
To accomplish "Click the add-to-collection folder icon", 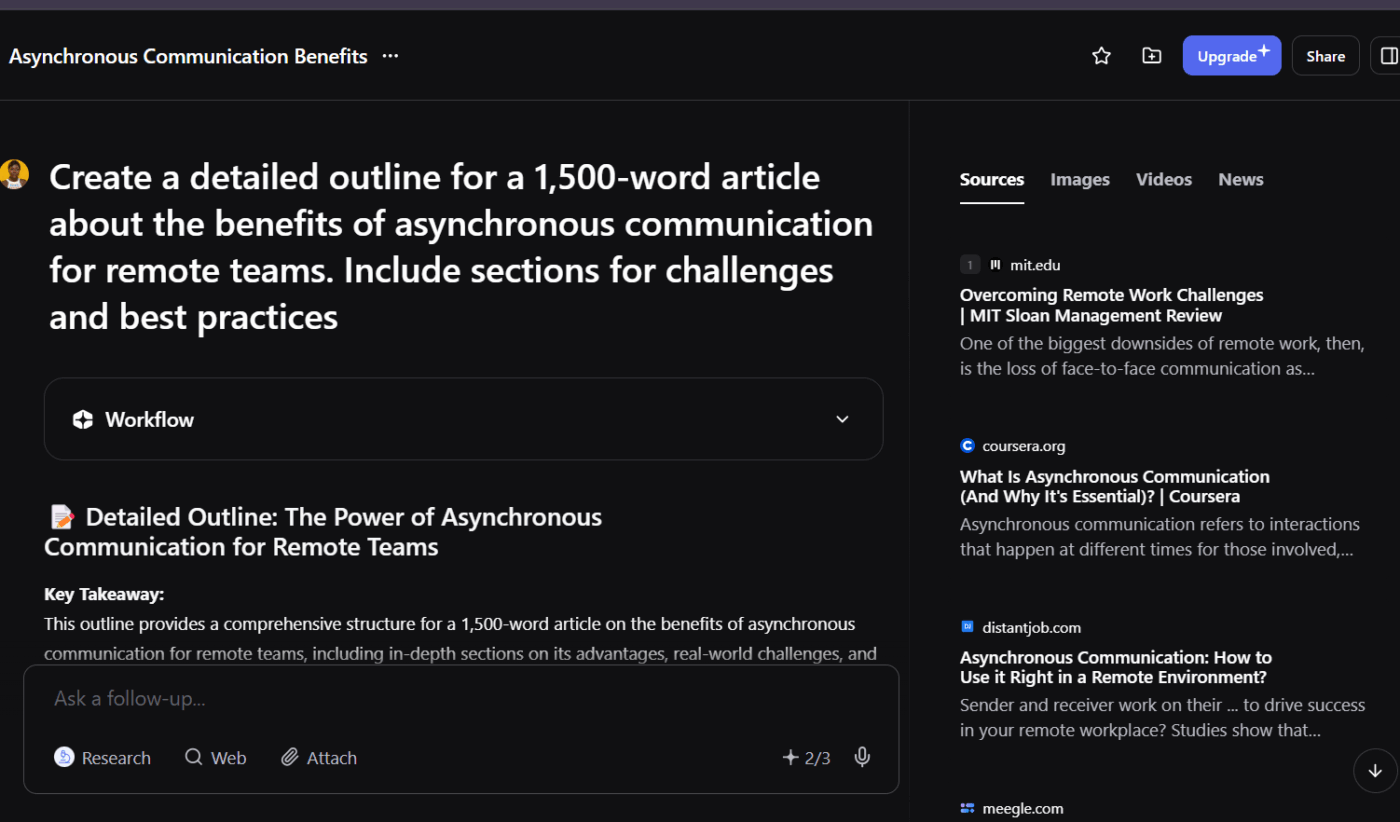I will (x=1151, y=56).
